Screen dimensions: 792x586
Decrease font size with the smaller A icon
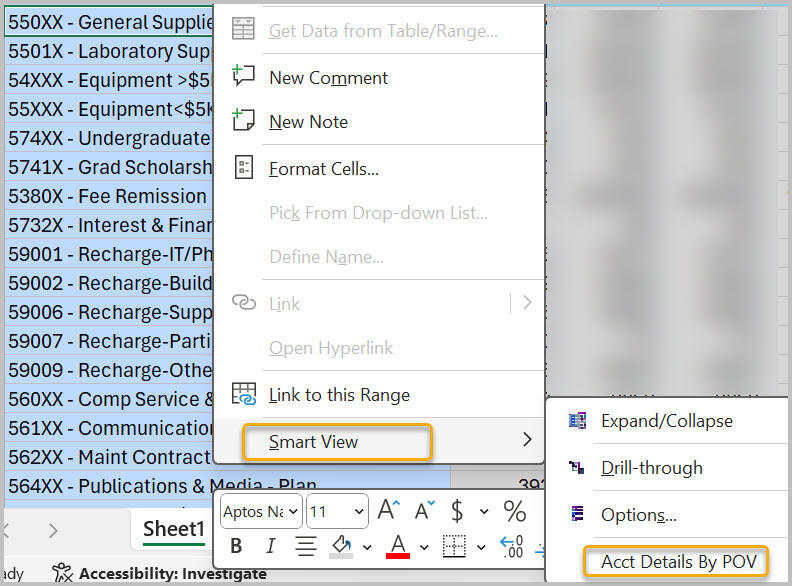(x=424, y=510)
